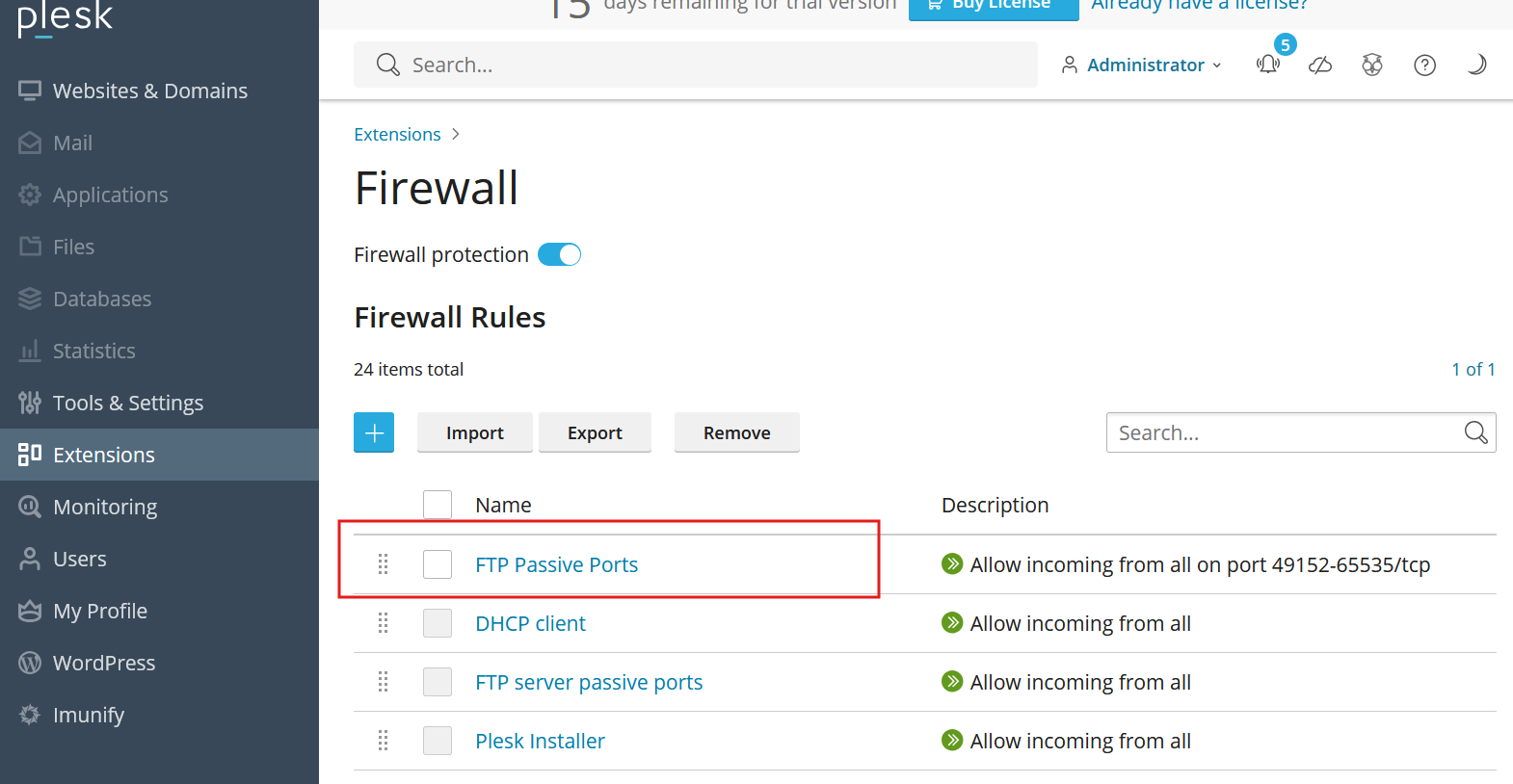Screen dimensions: 1513x784
Task: Click the Import button
Action: (x=474, y=432)
